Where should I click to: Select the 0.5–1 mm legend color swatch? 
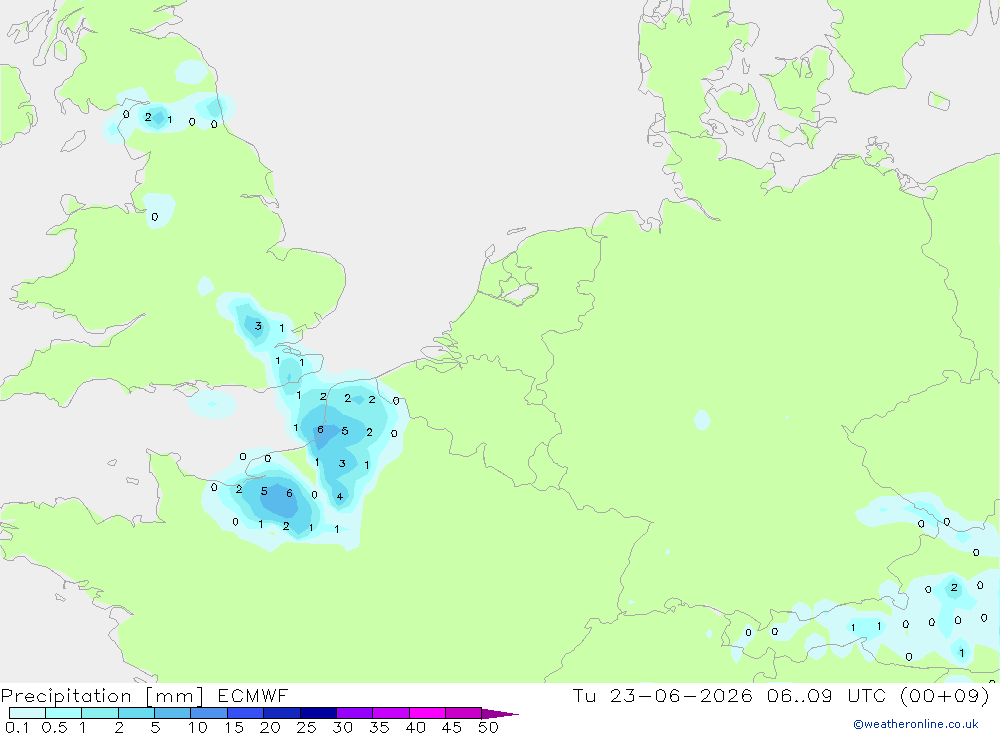(x=64, y=713)
